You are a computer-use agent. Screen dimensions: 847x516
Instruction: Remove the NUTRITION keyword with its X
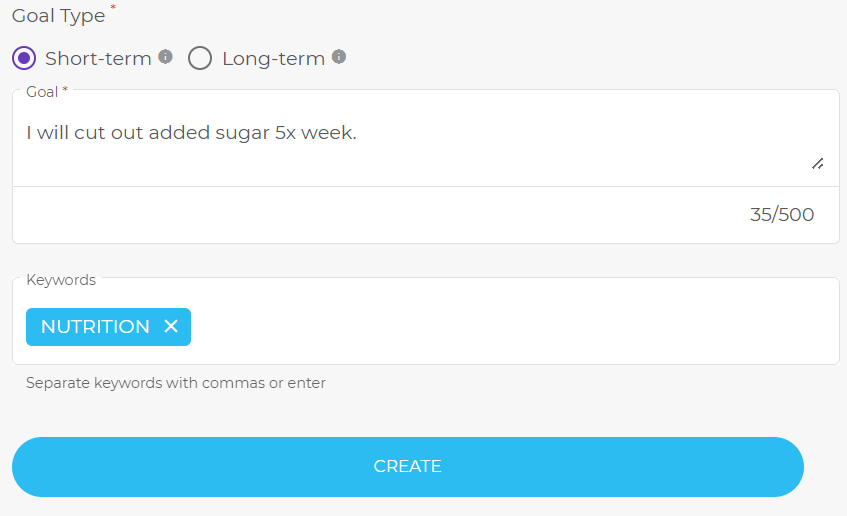(171, 327)
